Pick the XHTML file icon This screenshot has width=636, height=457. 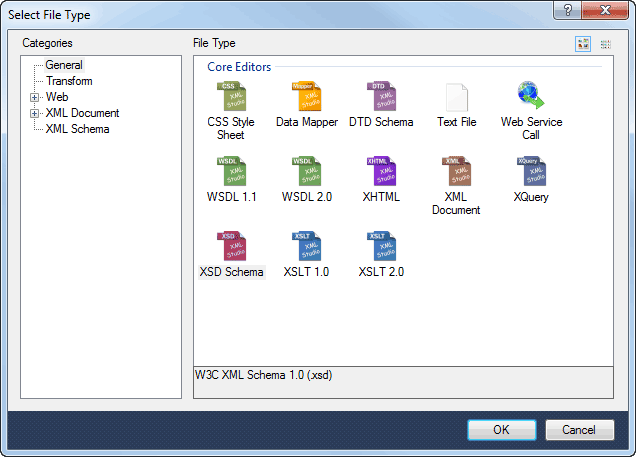381,171
